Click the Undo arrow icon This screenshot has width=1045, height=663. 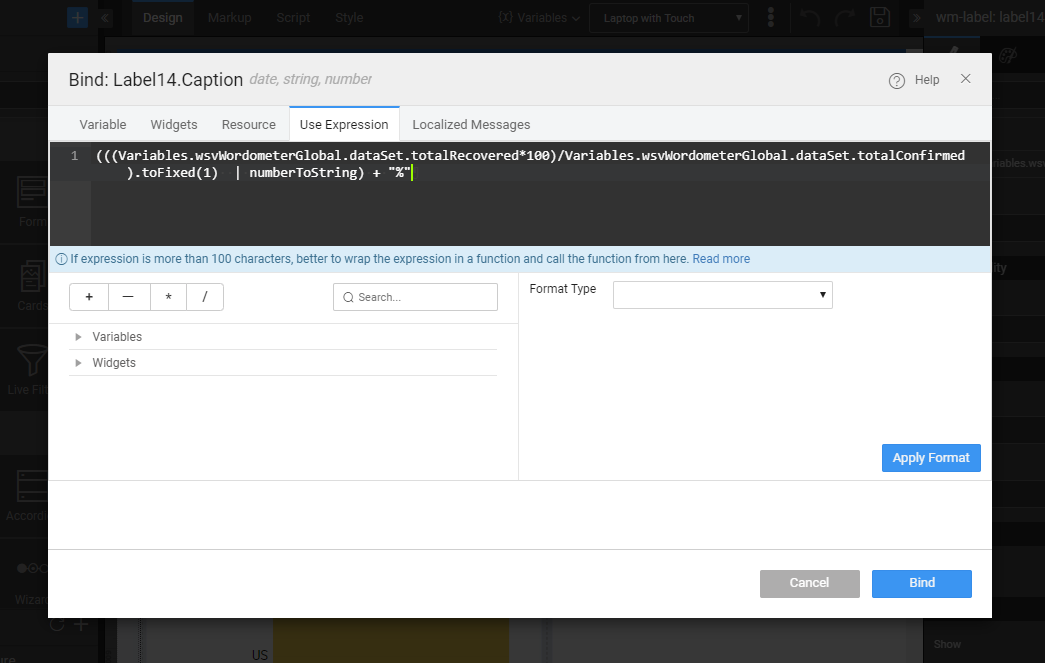point(812,17)
